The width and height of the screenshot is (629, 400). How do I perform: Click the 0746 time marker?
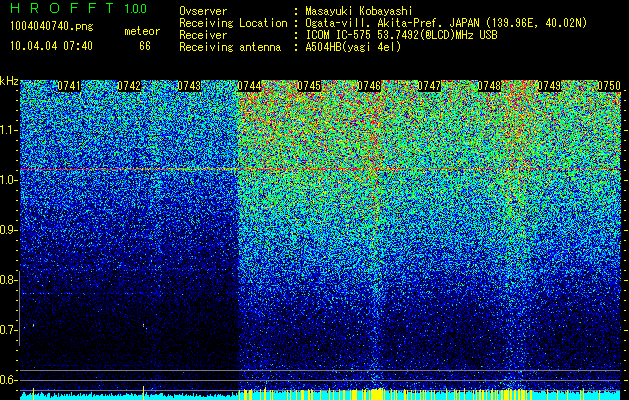(369, 86)
